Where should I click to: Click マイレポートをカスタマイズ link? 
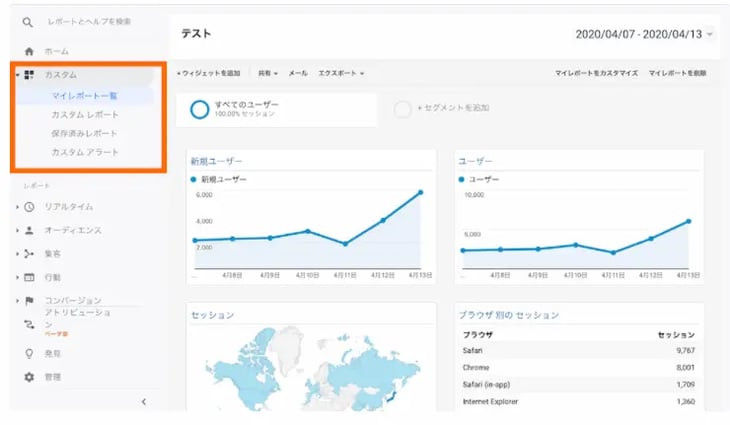pos(596,73)
